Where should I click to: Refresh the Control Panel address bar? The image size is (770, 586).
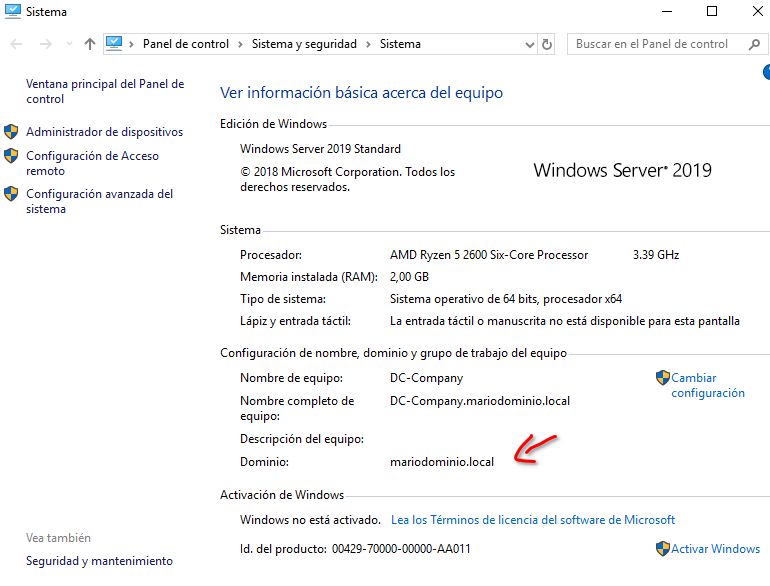547,44
